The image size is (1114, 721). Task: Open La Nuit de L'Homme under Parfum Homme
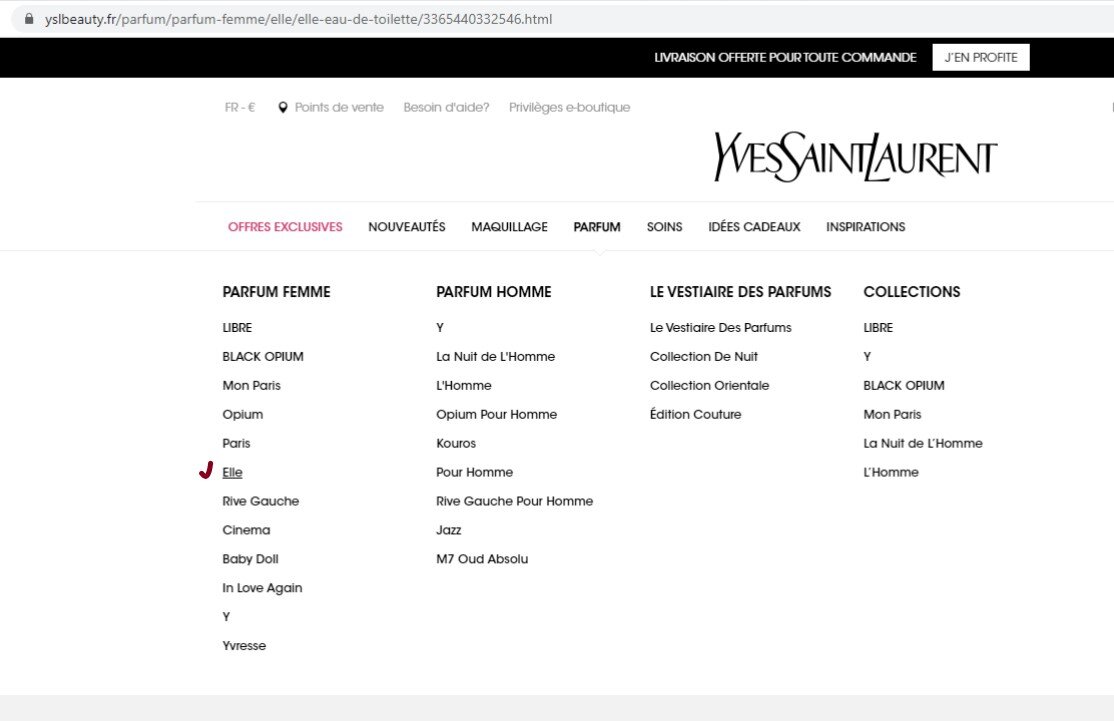(x=496, y=356)
